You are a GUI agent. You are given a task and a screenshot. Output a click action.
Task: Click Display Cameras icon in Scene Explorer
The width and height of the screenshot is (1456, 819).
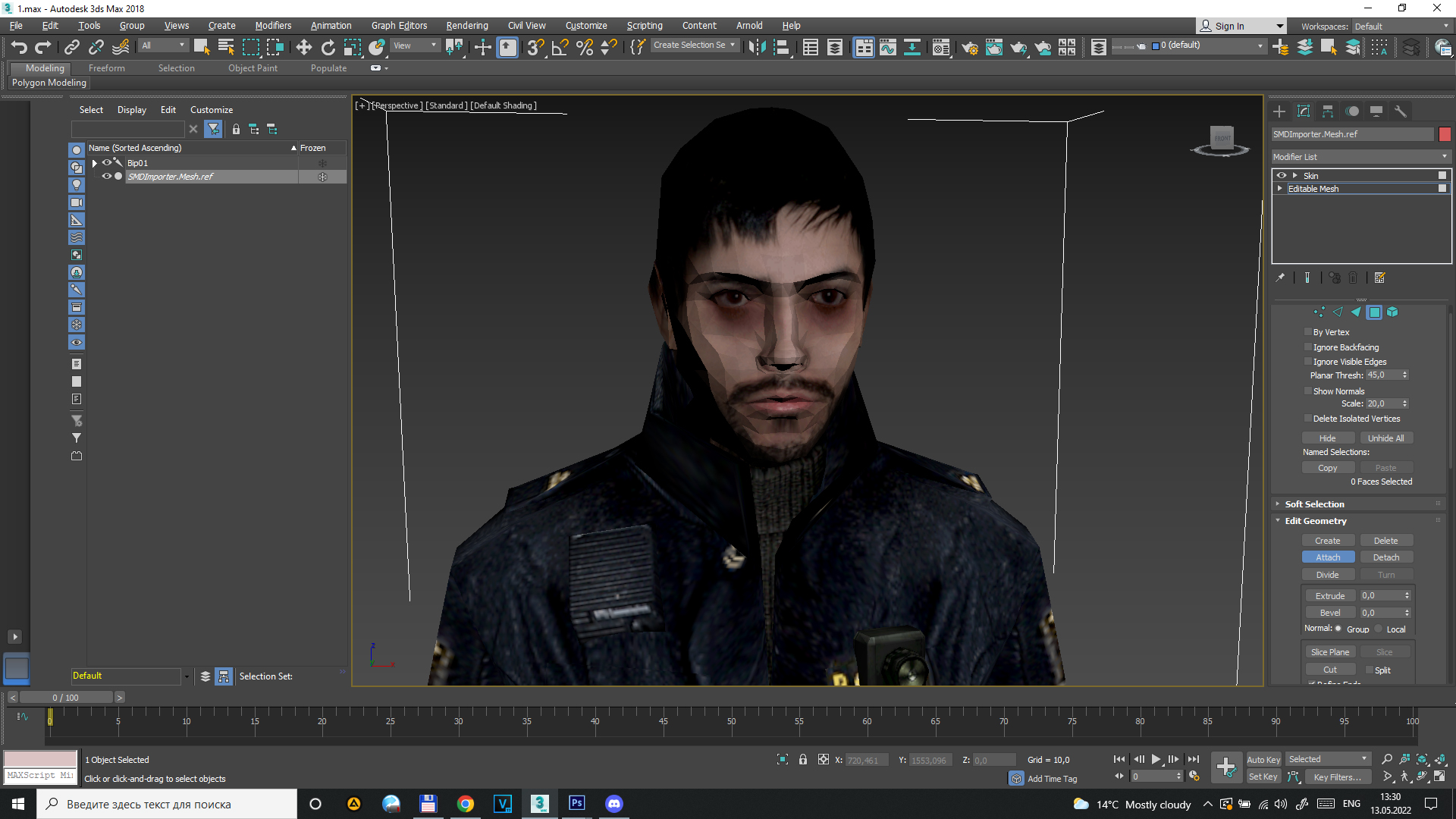(x=76, y=202)
